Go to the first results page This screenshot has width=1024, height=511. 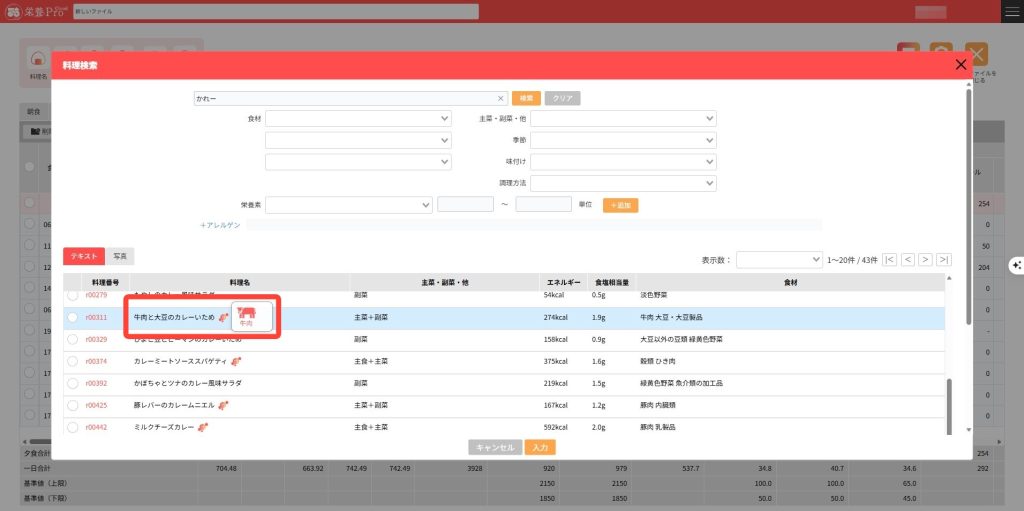point(890,259)
